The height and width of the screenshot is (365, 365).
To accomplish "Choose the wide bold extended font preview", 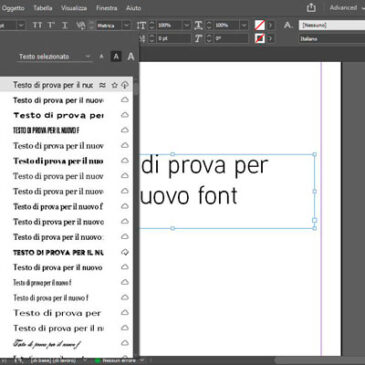I will point(58,115).
